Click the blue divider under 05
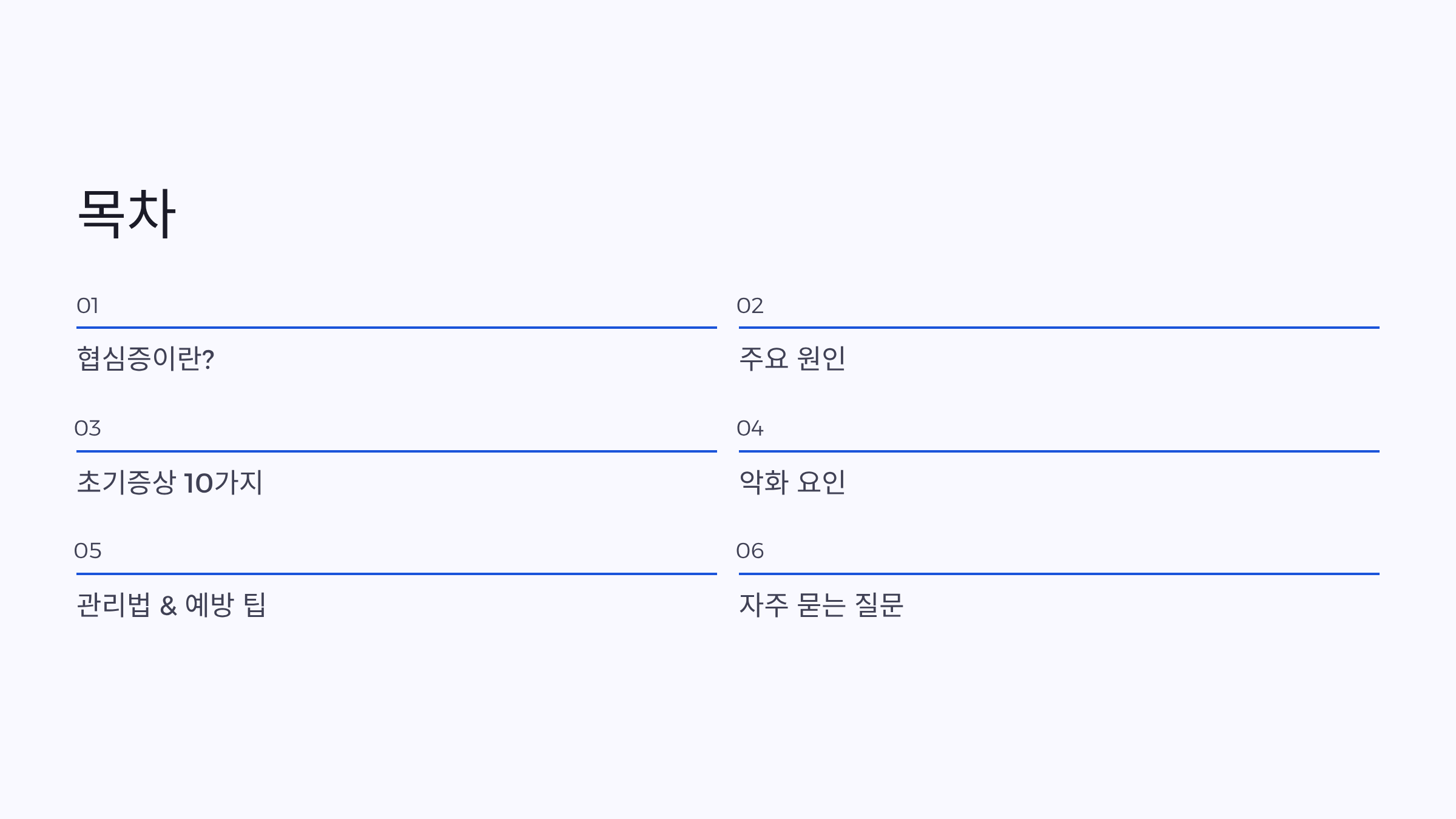The width and height of the screenshot is (1456, 819). click(x=397, y=573)
